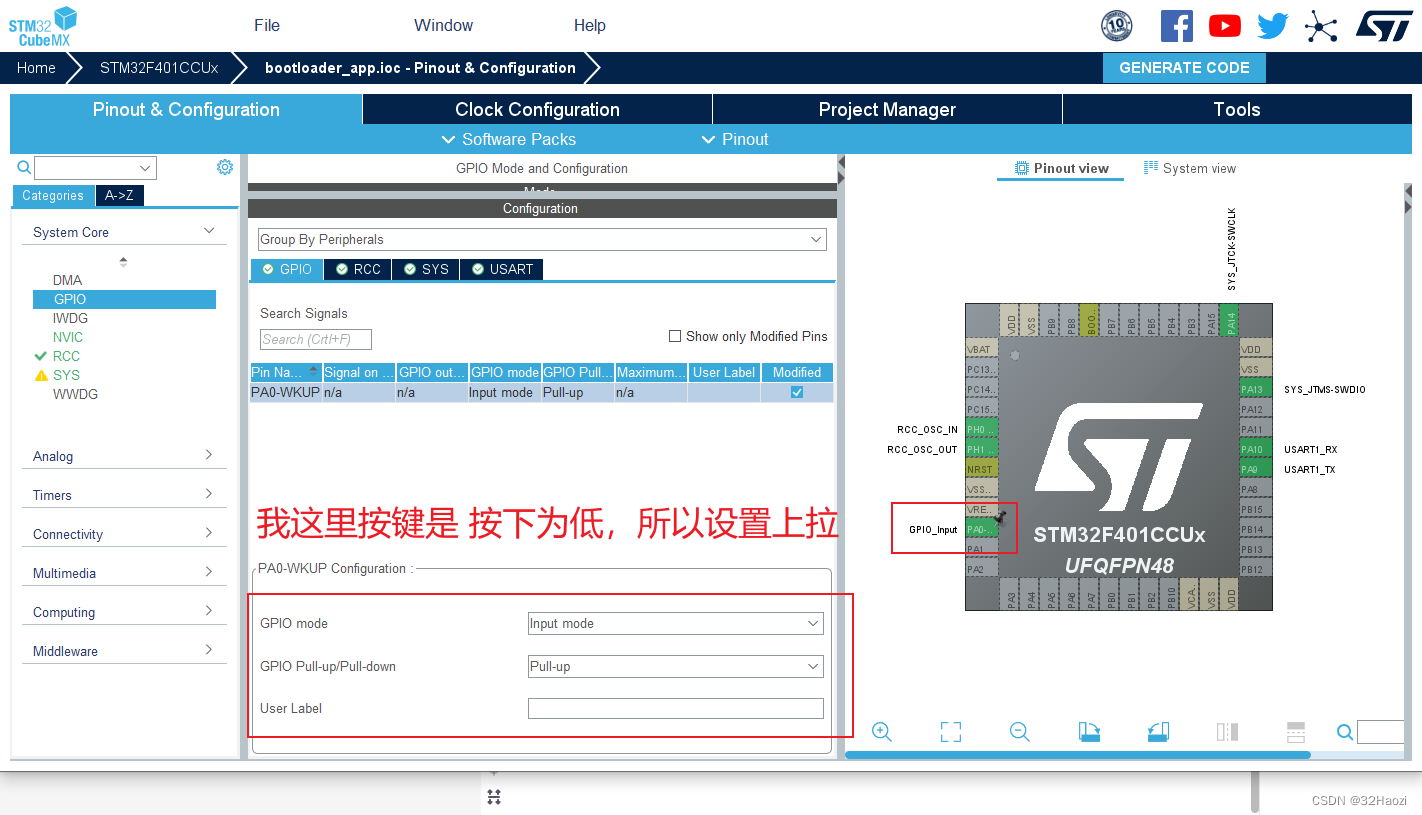Open the File menu

267,26
